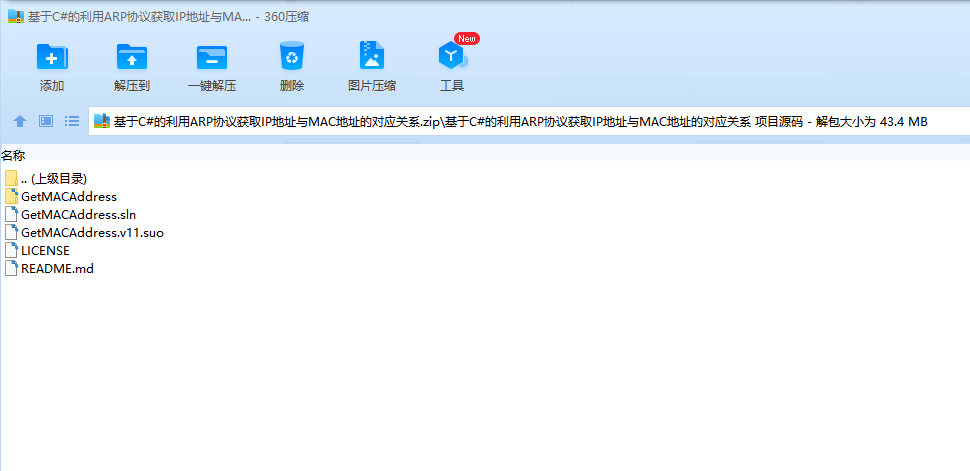This screenshot has width=970, height=471.
Task: Click the 360压缩 app icon in title bar
Action: 16,17
